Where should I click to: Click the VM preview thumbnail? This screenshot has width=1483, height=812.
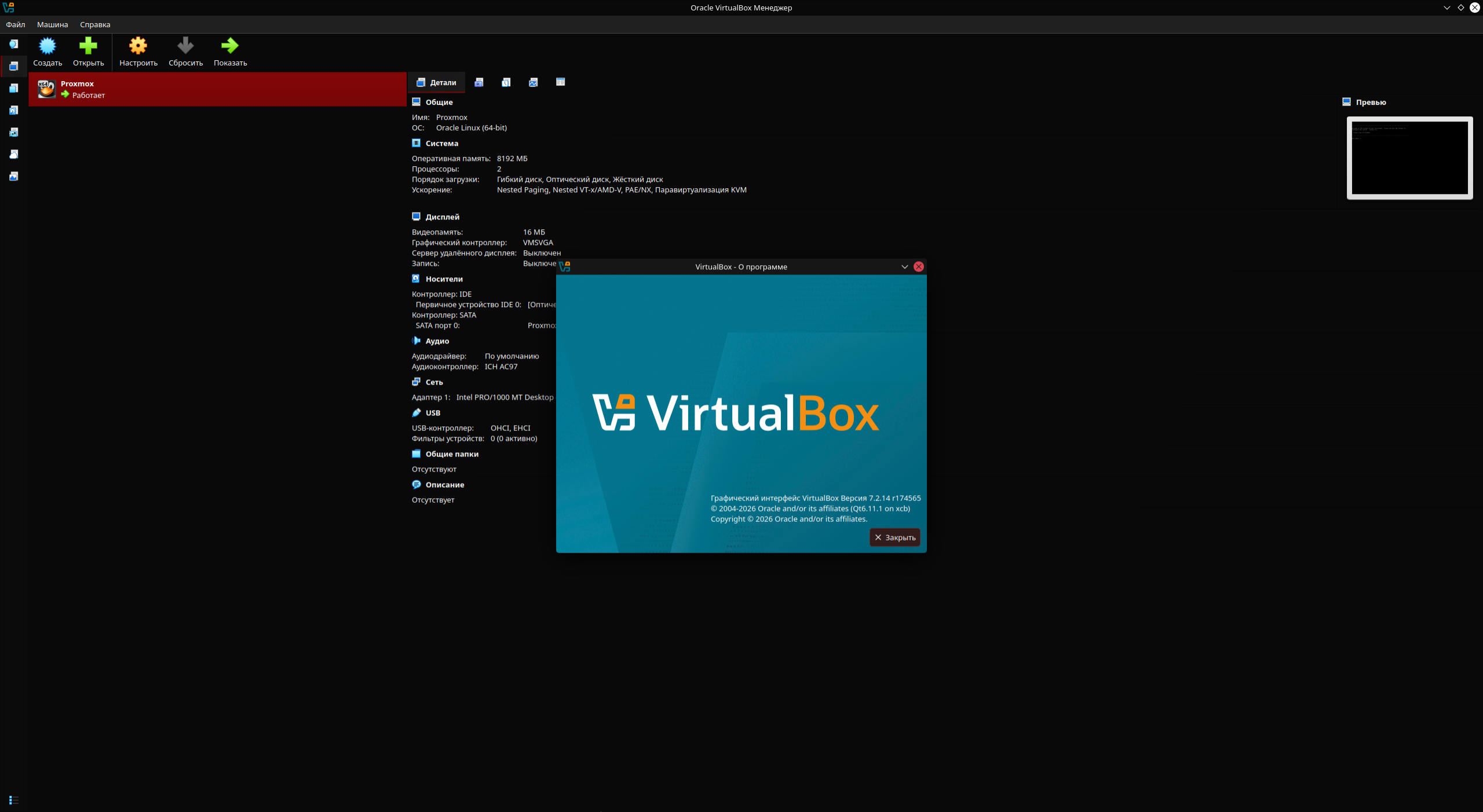(1409, 158)
